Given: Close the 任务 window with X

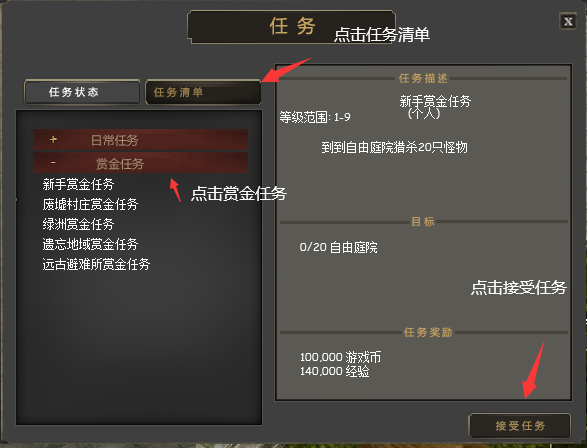Looking at the screenshot, I should (568, 21).
